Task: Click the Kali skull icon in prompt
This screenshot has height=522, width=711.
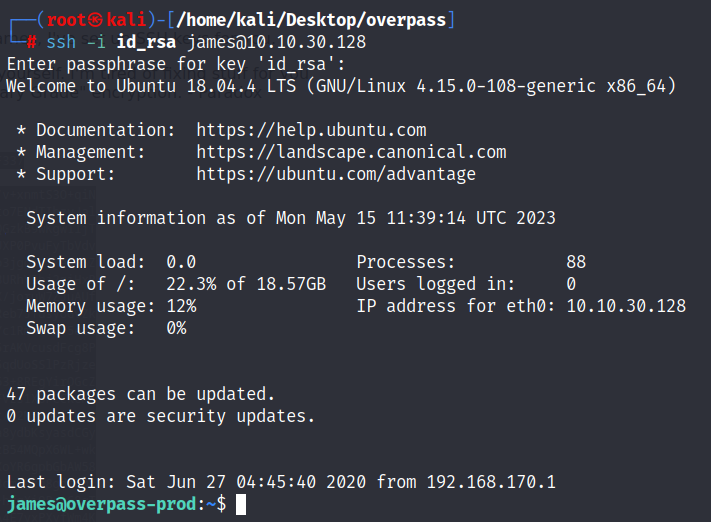Action: point(95,20)
